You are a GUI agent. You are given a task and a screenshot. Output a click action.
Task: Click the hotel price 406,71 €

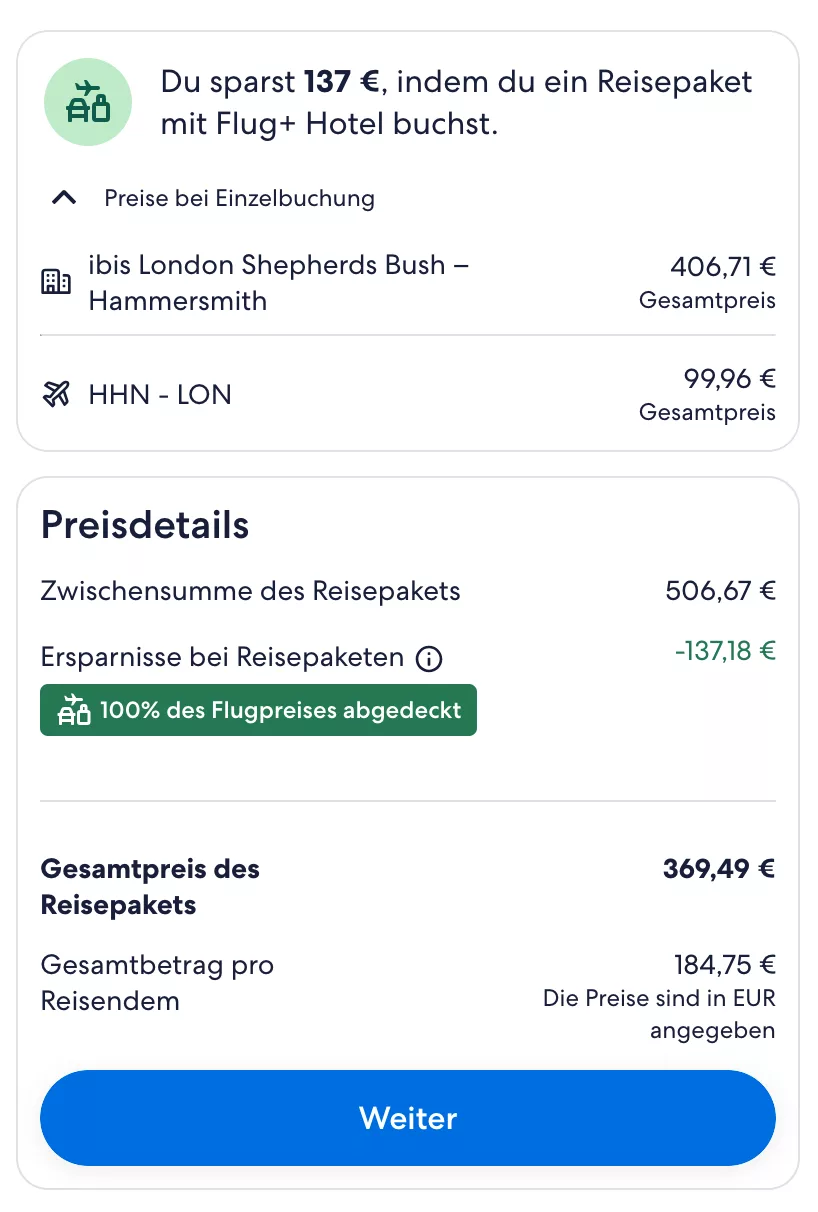tap(722, 267)
